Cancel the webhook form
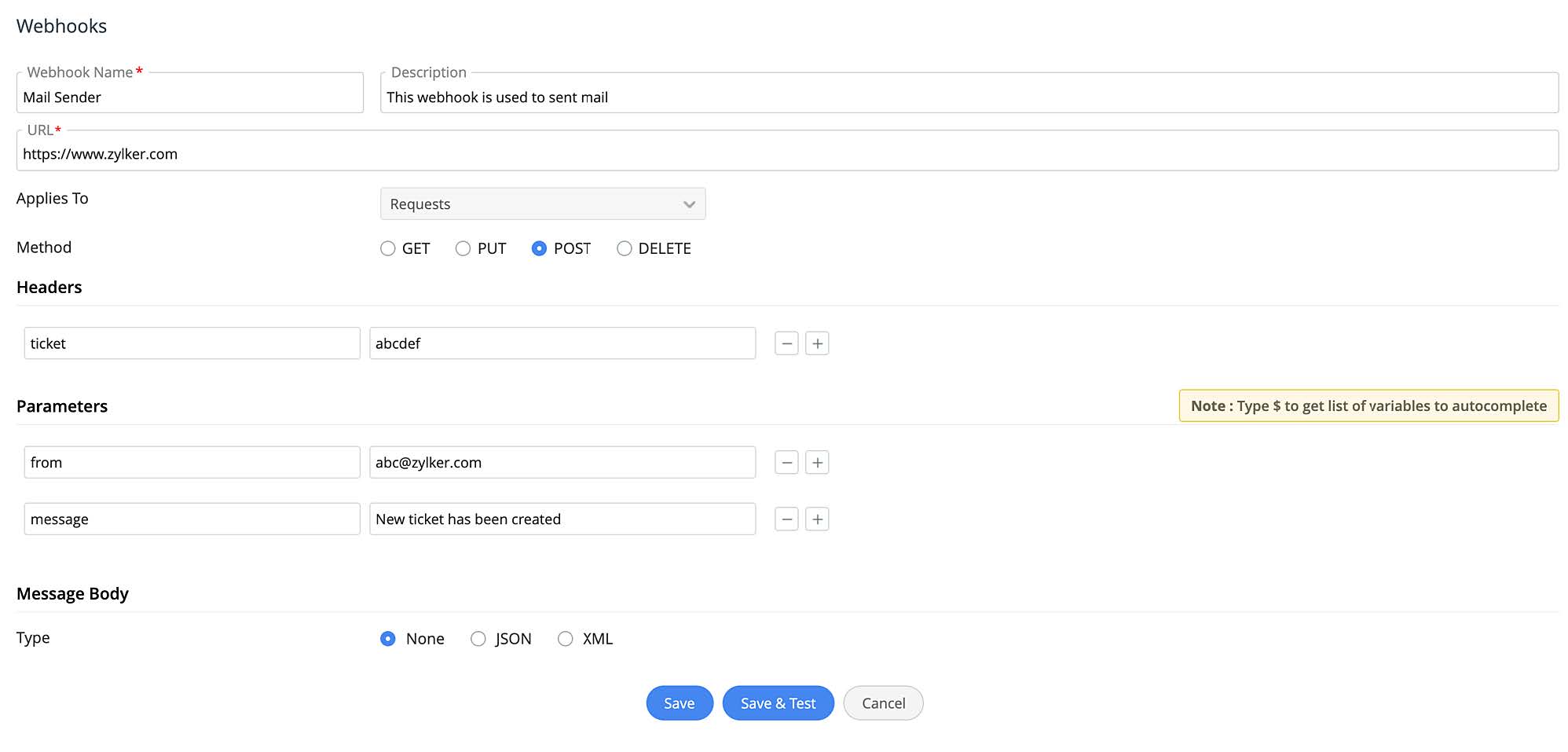1568x752 pixels. click(x=883, y=703)
